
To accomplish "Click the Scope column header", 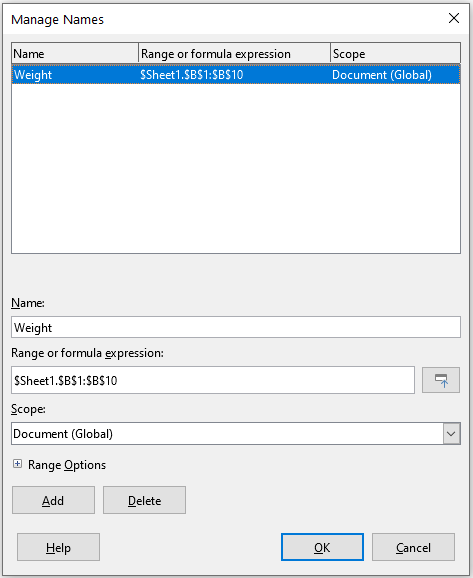I will (395, 54).
